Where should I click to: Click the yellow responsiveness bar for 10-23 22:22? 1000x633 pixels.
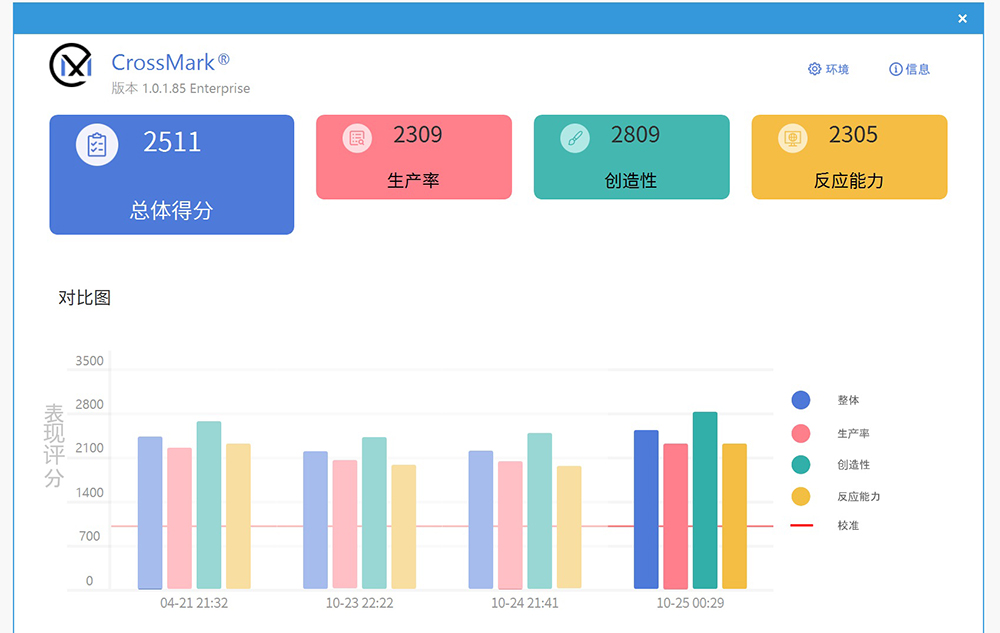tap(404, 527)
